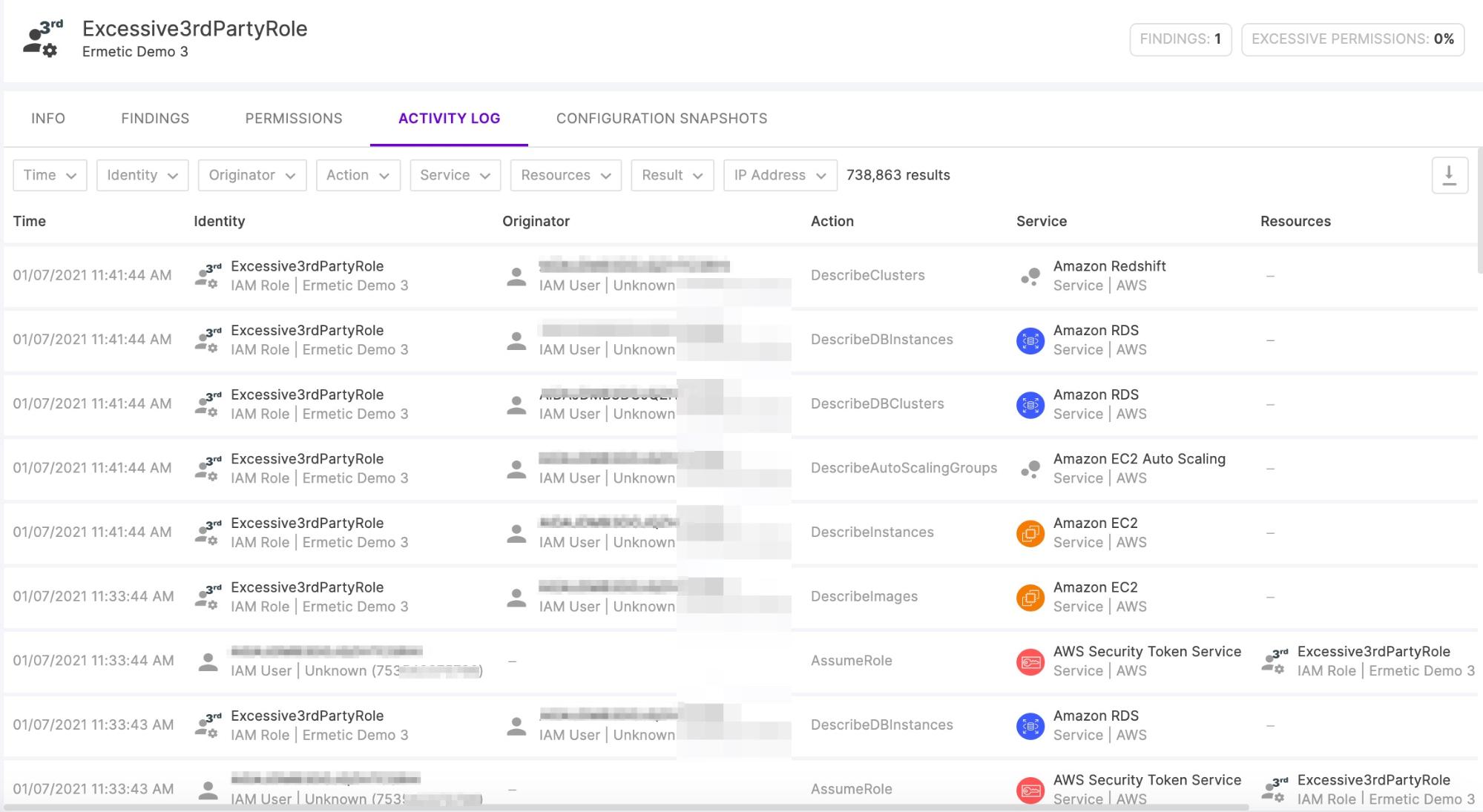Click AssumeRole action at 01/07/2021 11:33:44 AM

tap(852, 661)
